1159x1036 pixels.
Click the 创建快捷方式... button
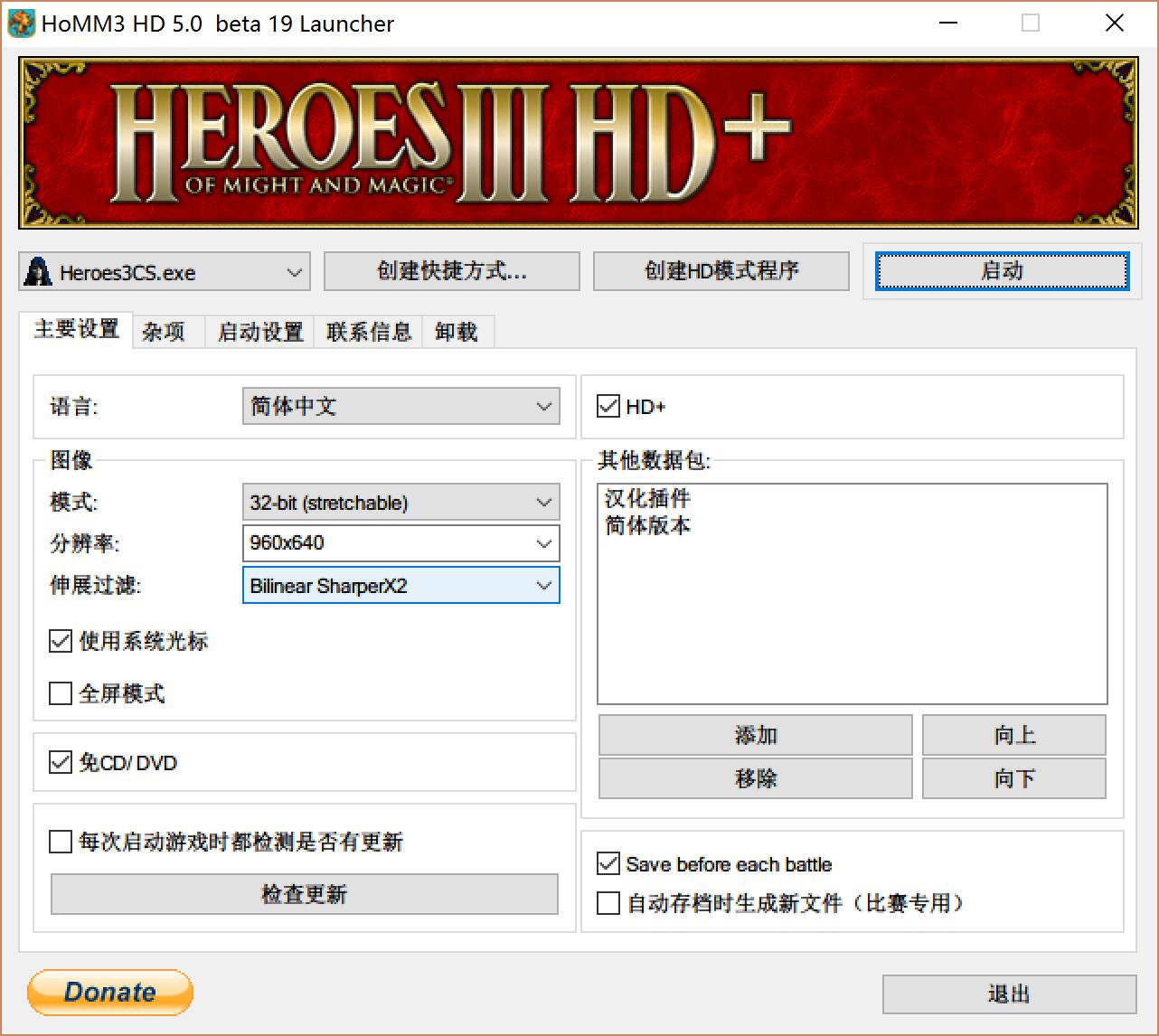(x=451, y=271)
